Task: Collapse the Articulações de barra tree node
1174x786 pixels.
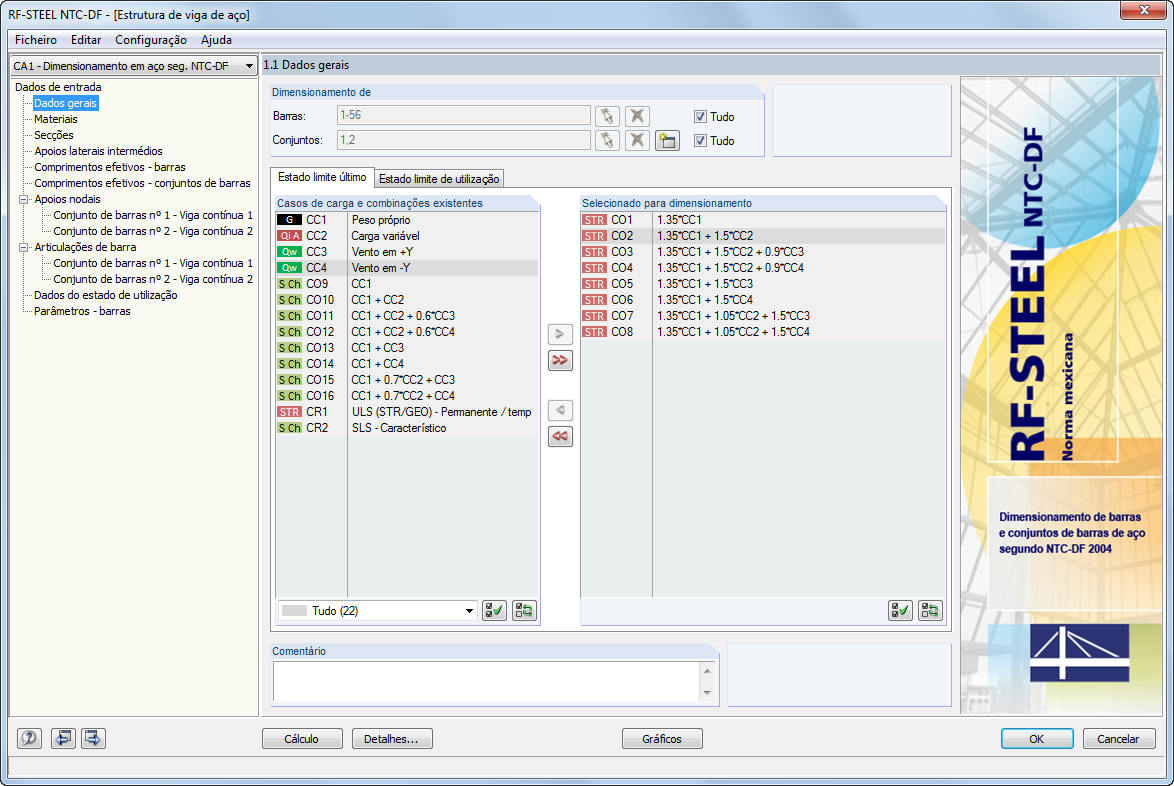Action: [23, 247]
